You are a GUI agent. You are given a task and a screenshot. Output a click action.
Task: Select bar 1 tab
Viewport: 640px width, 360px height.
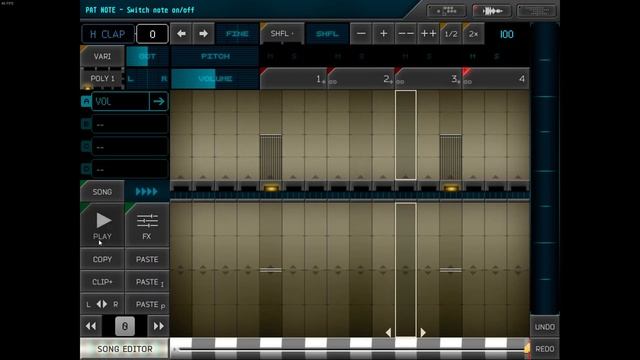pyautogui.click(x=293, y=79)
